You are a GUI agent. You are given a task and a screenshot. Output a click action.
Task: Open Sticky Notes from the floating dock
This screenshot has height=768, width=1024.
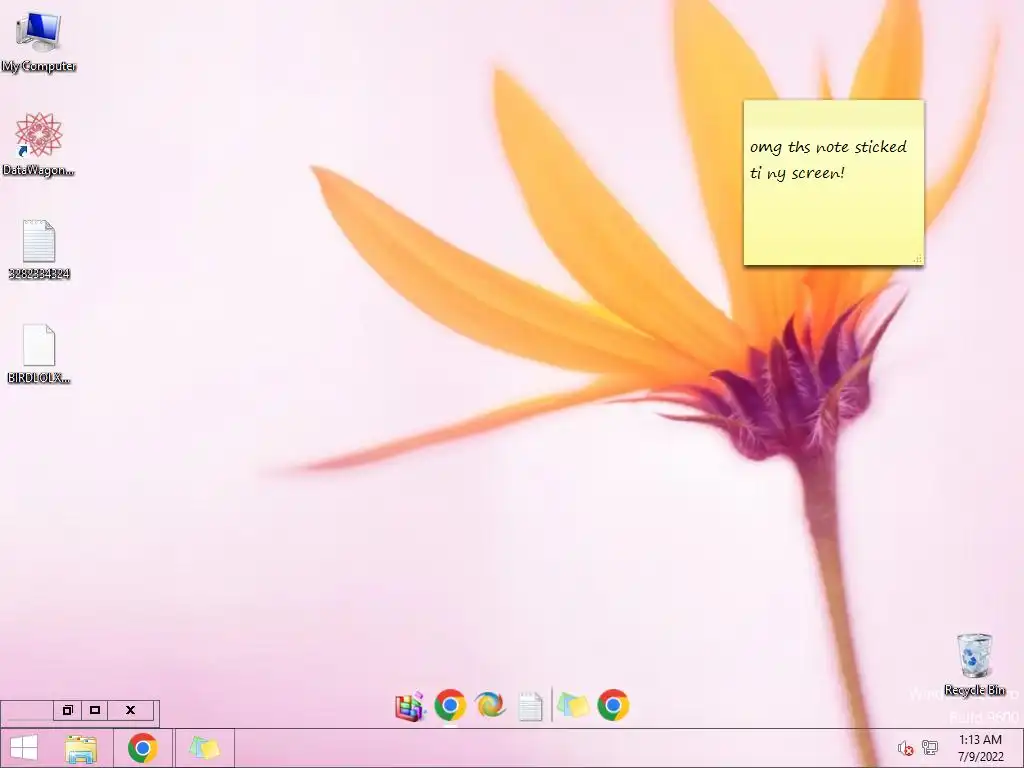[x=573, y=706]
